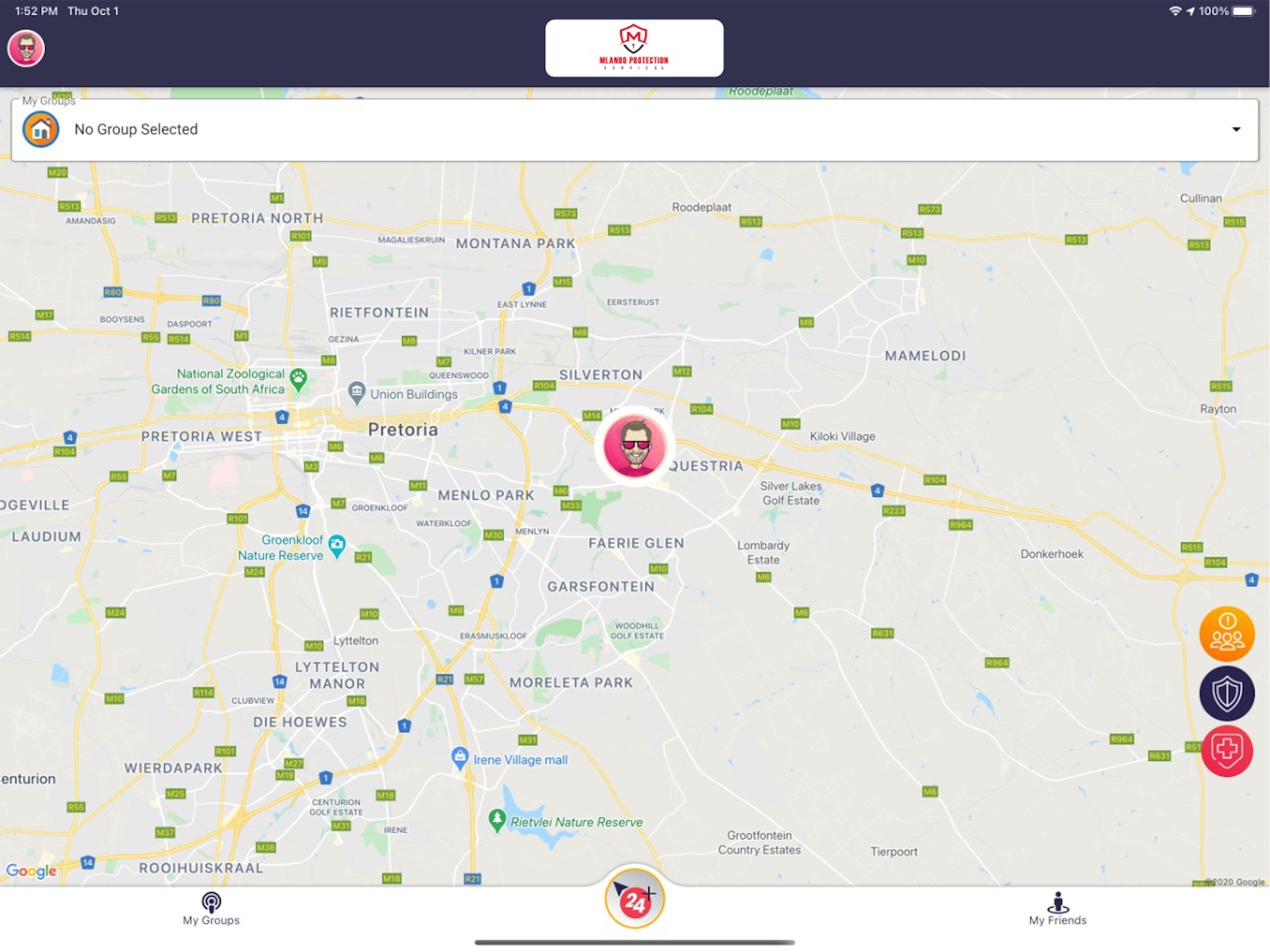The height and width of the screenshot is (952, 1270).
Task: Open the No Group Selected combo box
Action: (635, 130)
